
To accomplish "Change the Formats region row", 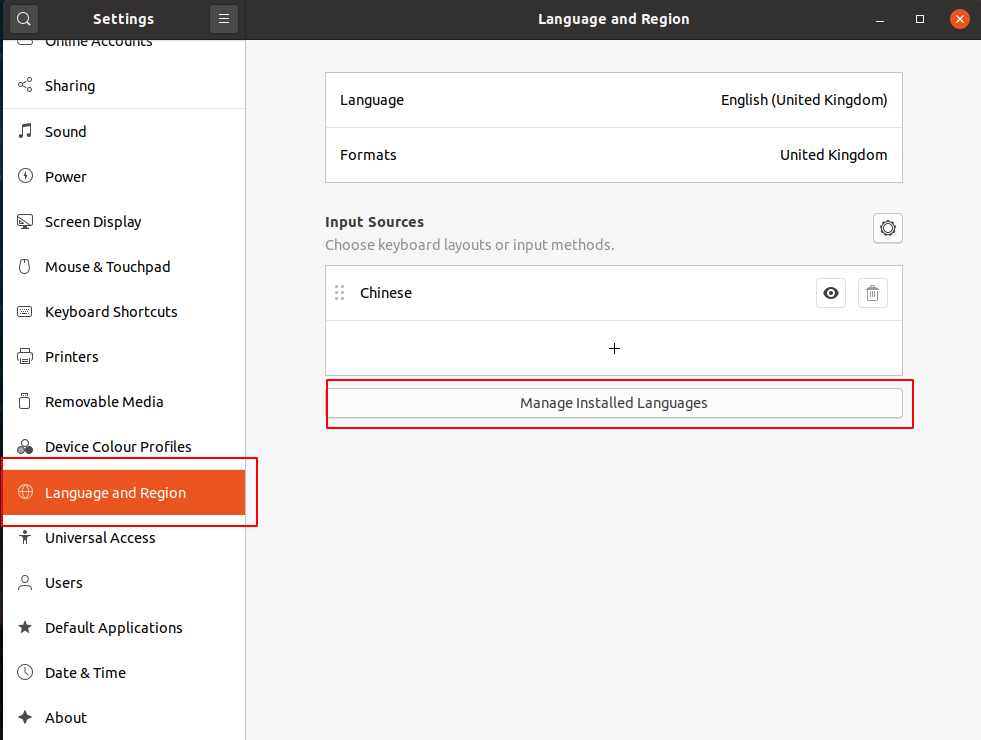I will pyautogui.click(x=614, y=155).
